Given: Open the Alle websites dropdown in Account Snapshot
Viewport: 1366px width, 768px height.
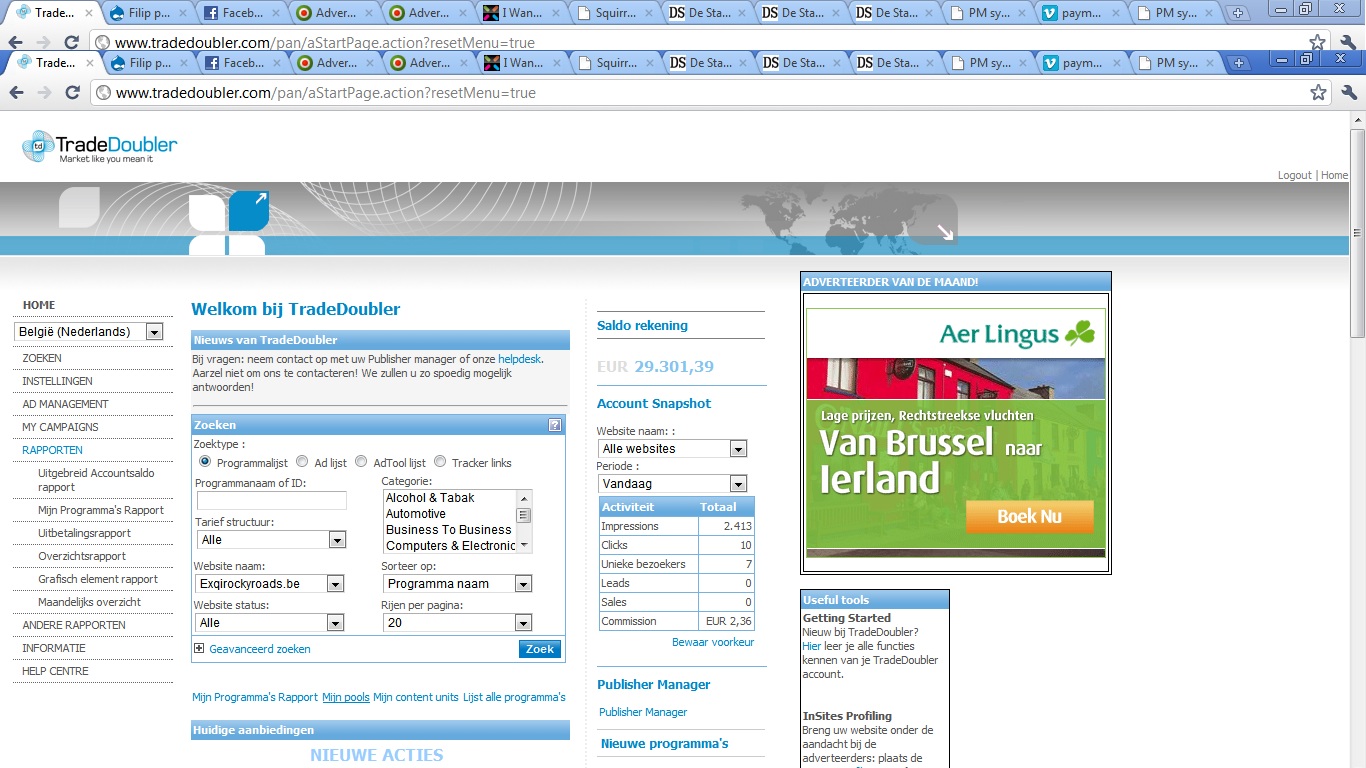Looking at the screenshot, I should [x=673, y=449].
